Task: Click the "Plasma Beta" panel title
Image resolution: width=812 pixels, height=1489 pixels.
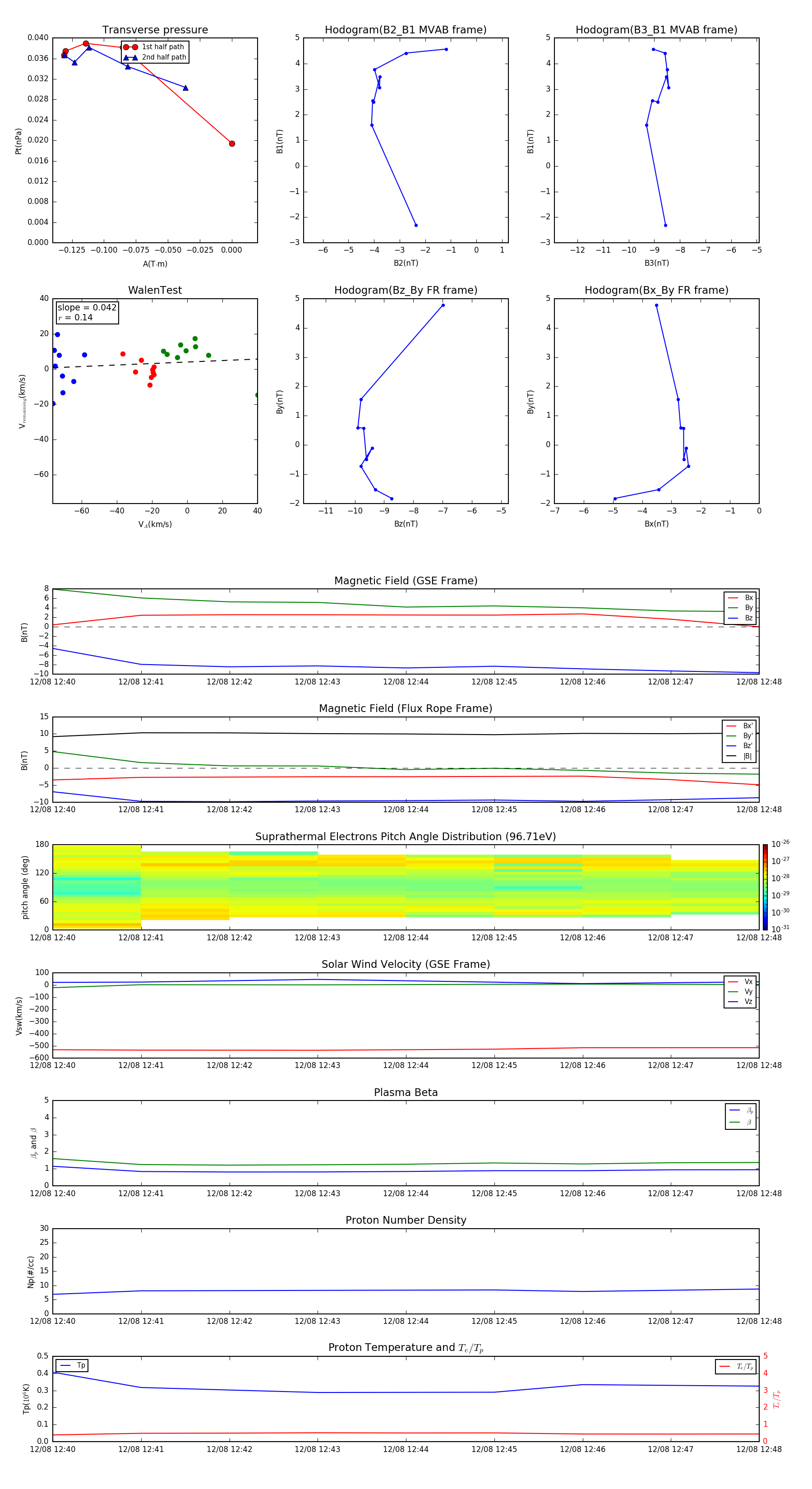Action: (x=406, y=1093)
